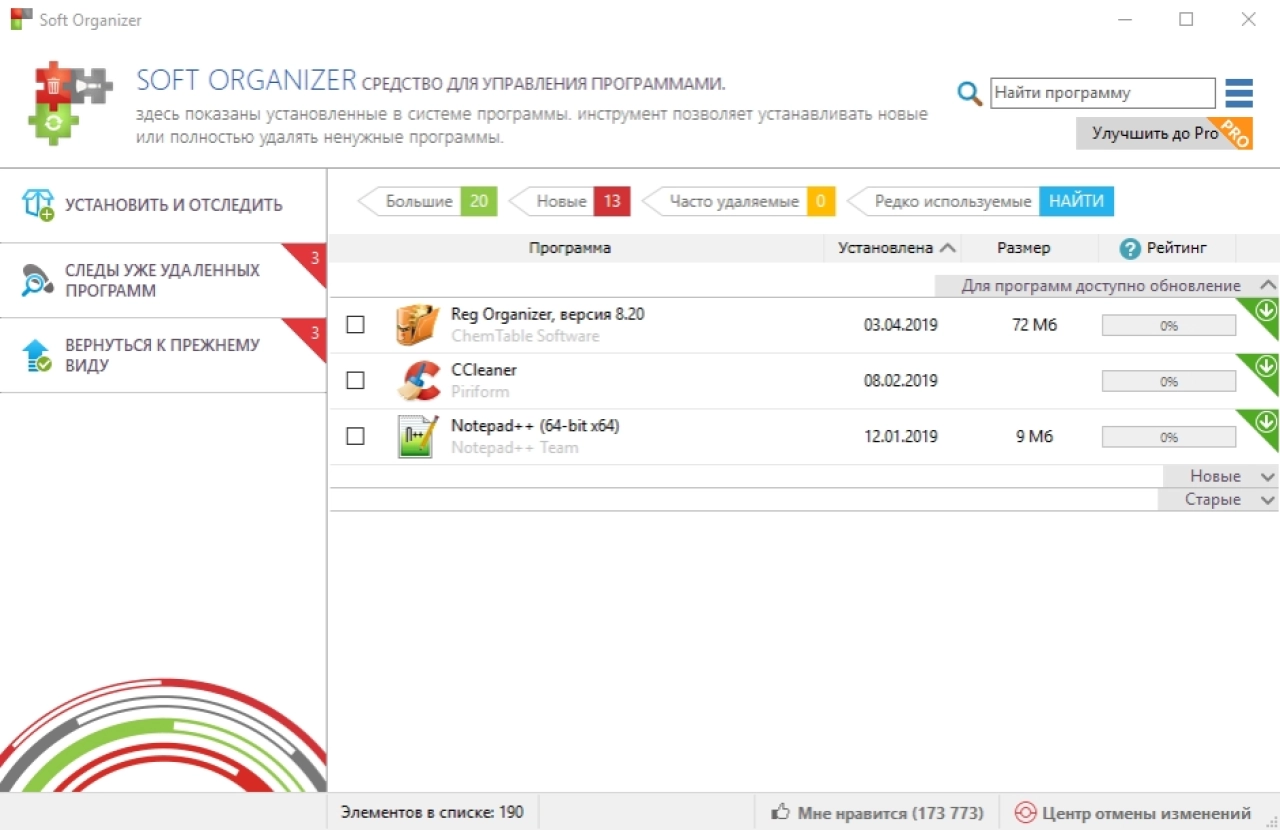This screenshot has height=830, width=1280.
Task: Filter by Новые programs tag
Action: [x=570, y=201]
